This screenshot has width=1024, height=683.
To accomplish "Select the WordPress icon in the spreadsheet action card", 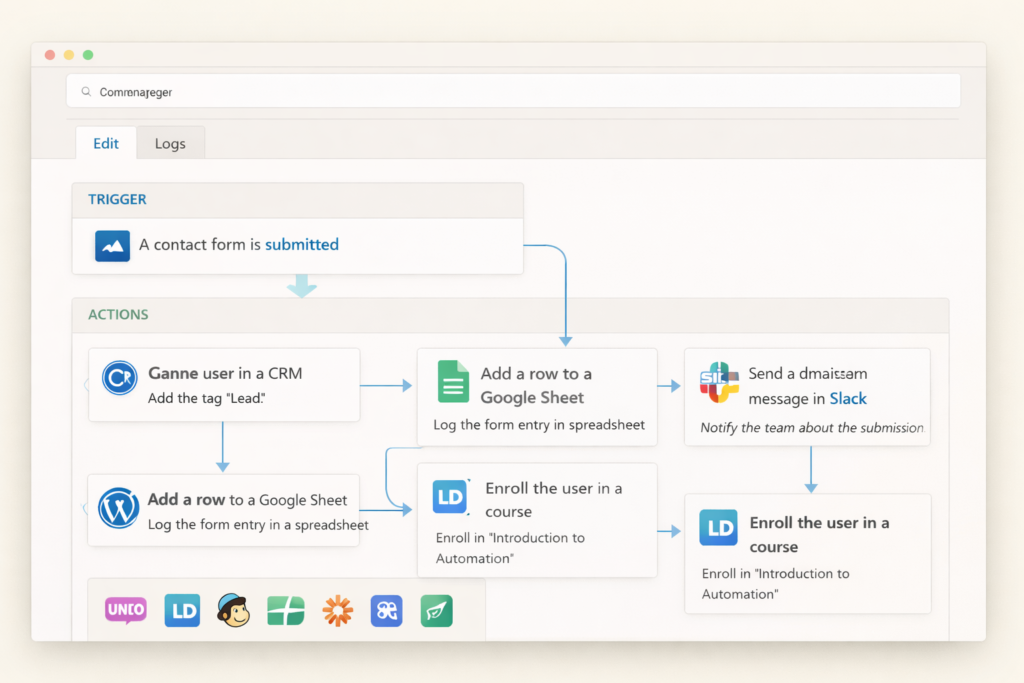I will [119, 510].
